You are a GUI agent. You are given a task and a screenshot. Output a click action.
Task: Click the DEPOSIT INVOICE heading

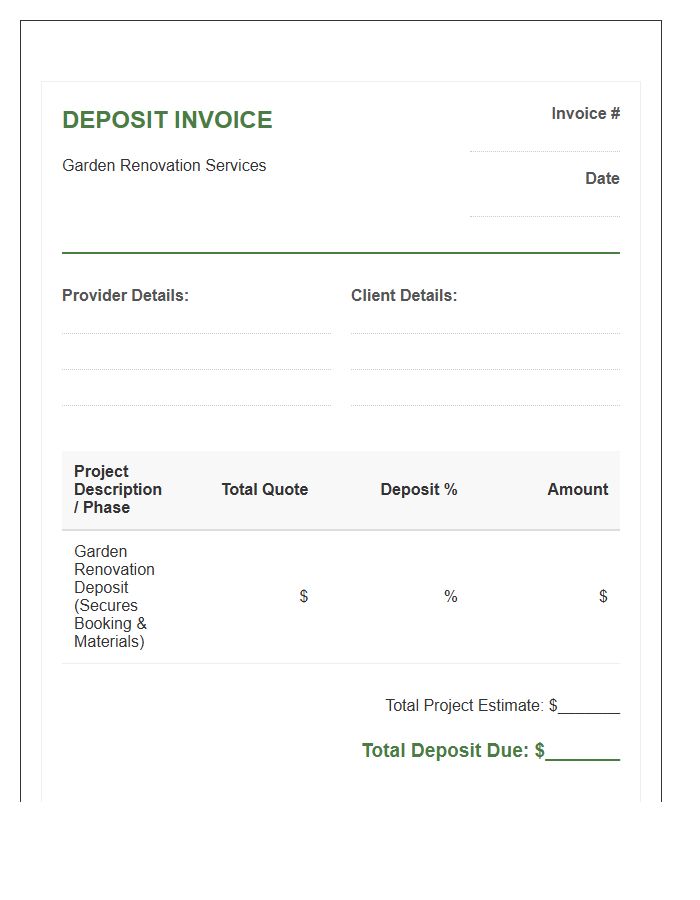point(167,120)
